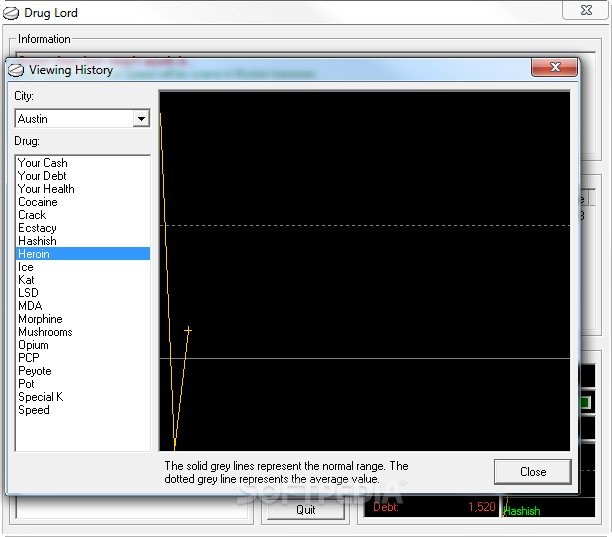This screenshot has height=537, width=612.
Task: Click the red Debt label in main window
Action: [x=386, y=507]
